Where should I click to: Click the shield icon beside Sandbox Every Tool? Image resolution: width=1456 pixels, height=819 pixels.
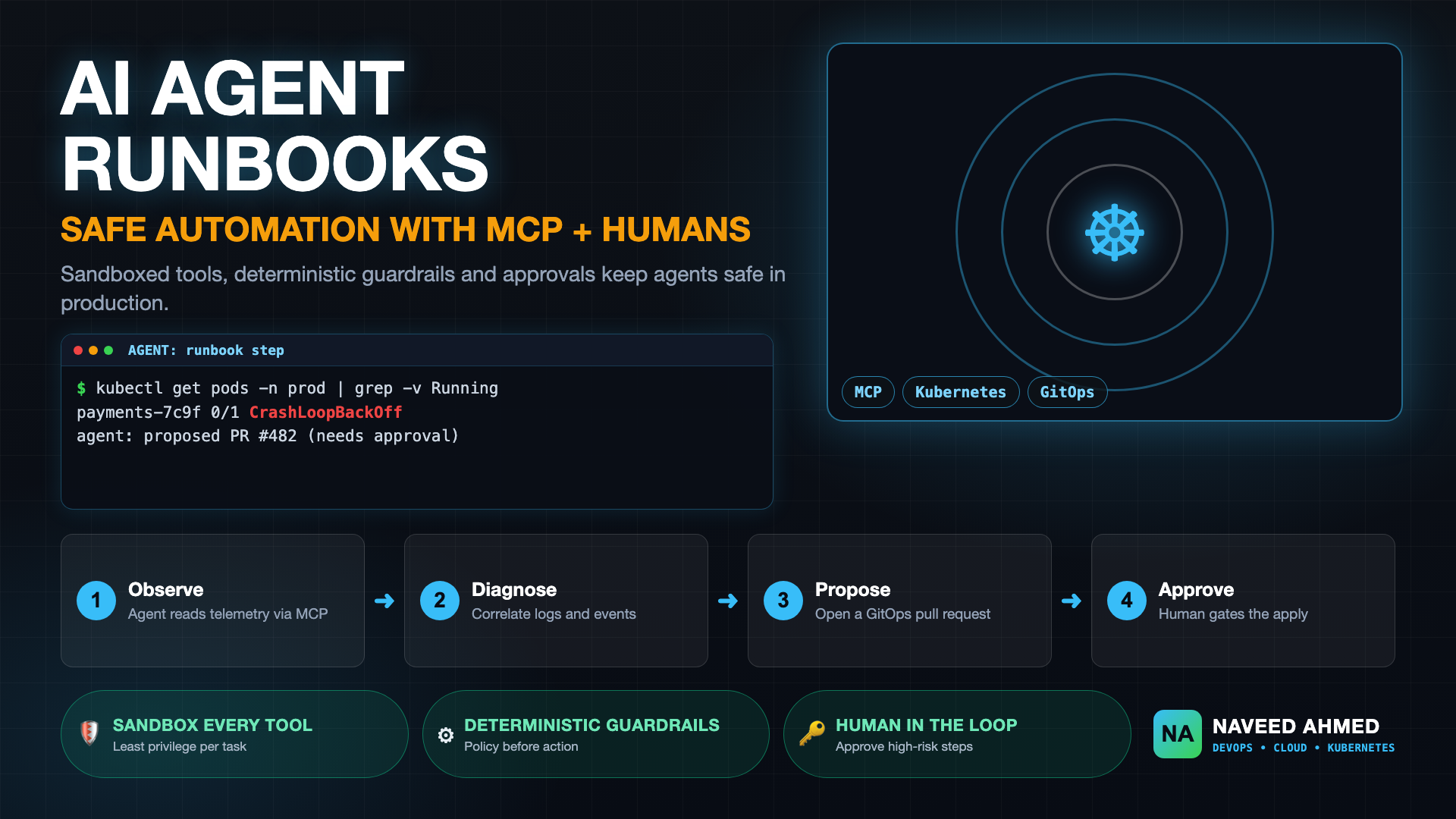pos(89,733)
